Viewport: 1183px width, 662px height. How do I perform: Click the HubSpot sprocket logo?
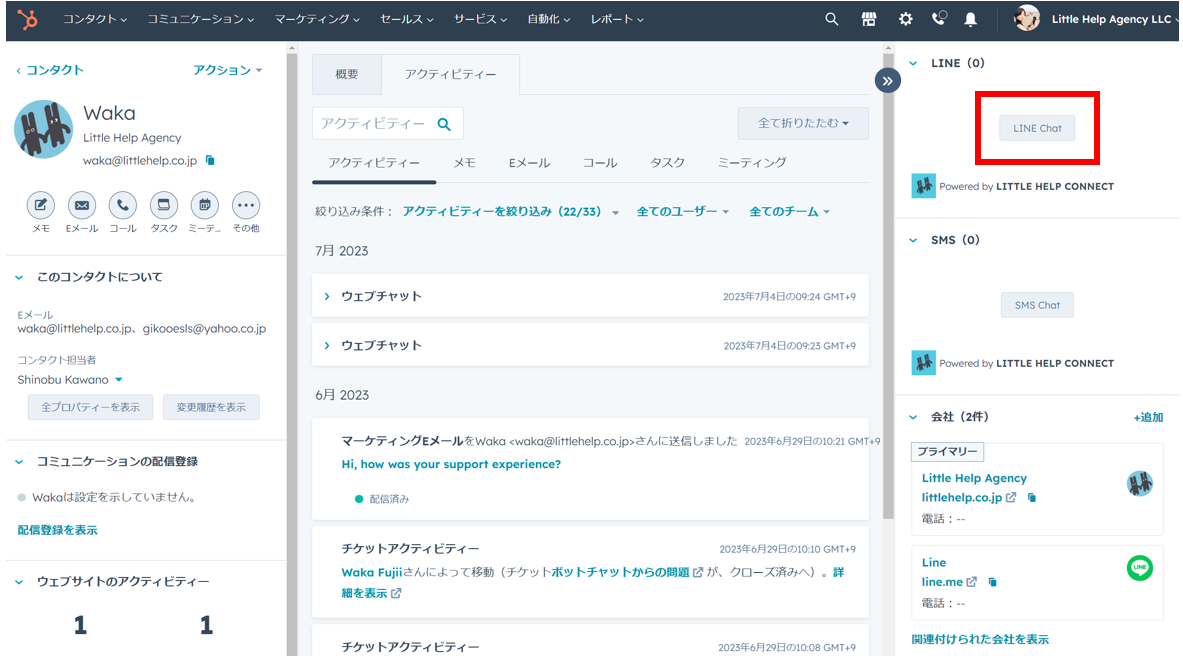(x=27, y=19)
